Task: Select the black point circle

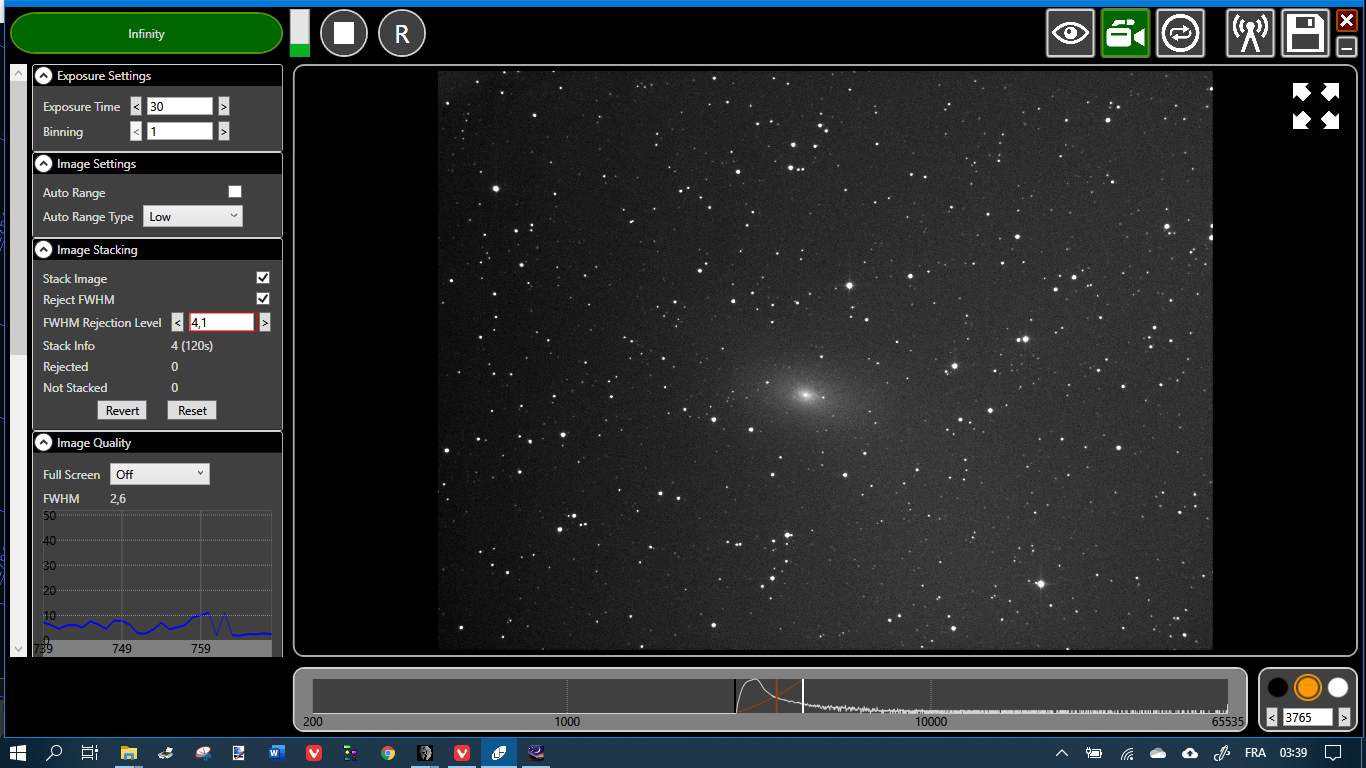Action: 1278,687
